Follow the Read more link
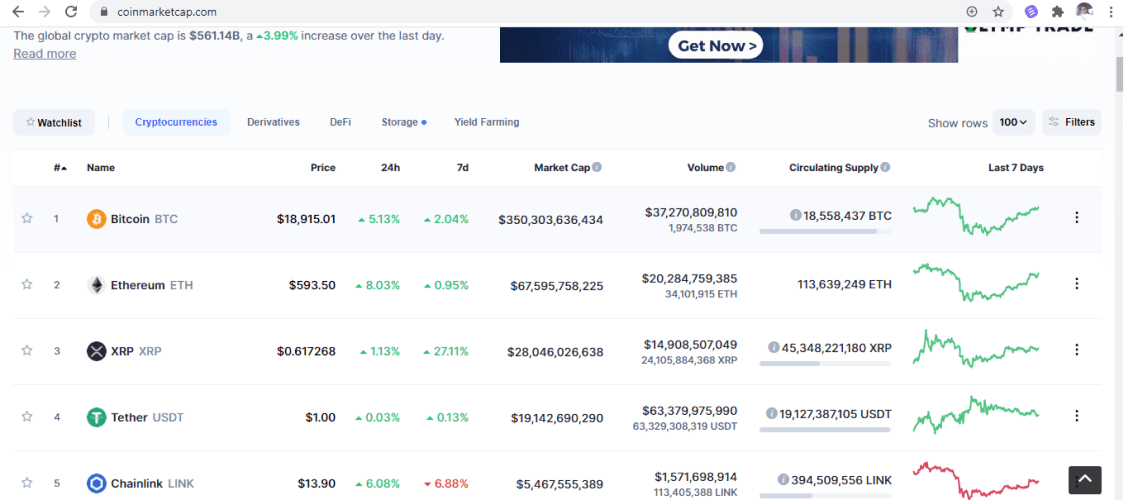This screenshot has height=500, width=1124. click(x=44, y=54)
